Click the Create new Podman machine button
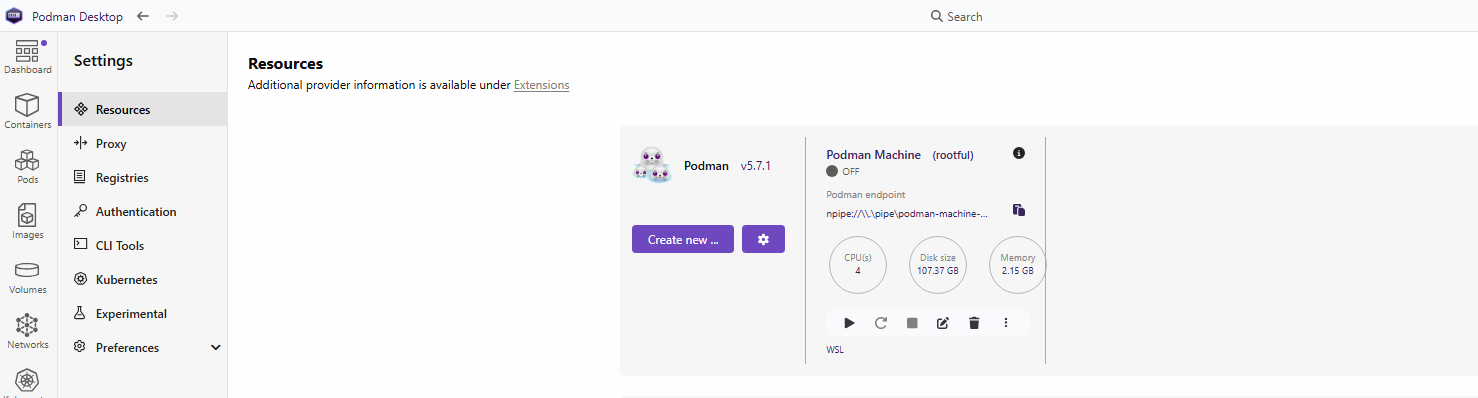This screenshot has height=398, width=1478. tap(683, 239)
